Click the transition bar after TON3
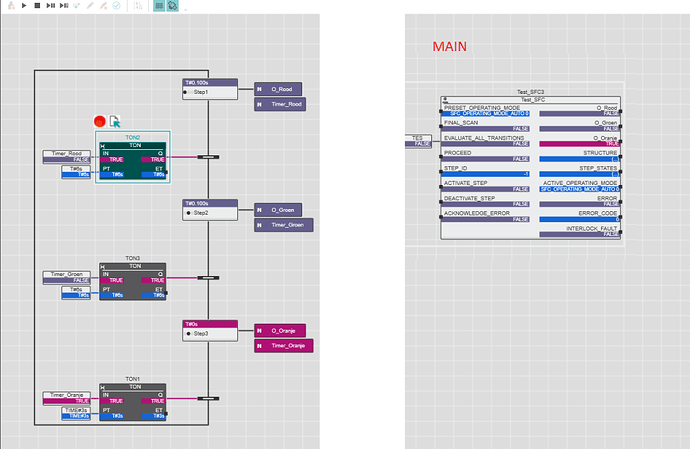 [x=208, y=278]
